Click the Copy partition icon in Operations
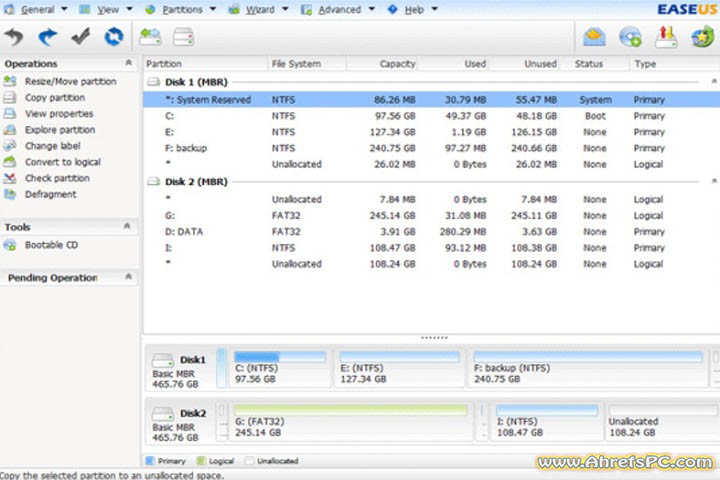 10,97
